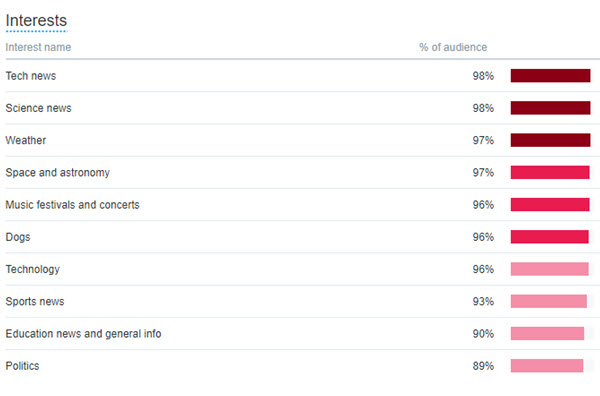Select the % of audience column header
This screenshot has width=600, height=396.
(x=453, y=47)
